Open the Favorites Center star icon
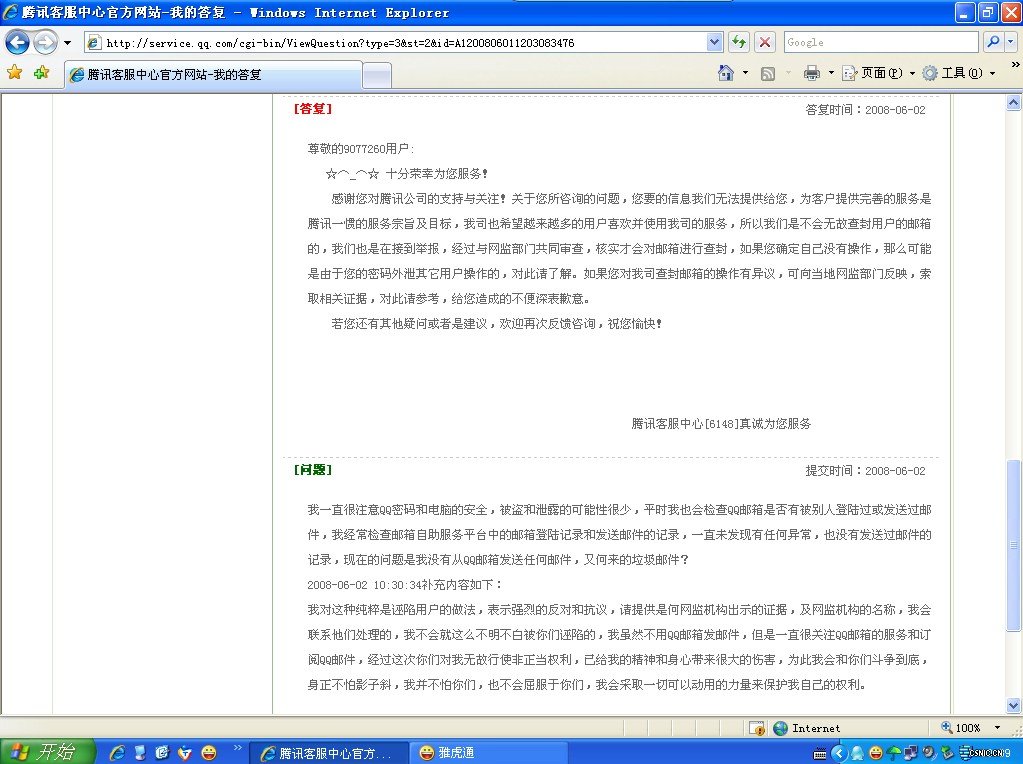Screen dimensions: 1023x764 pyautogui.click(x=15, y=73)
